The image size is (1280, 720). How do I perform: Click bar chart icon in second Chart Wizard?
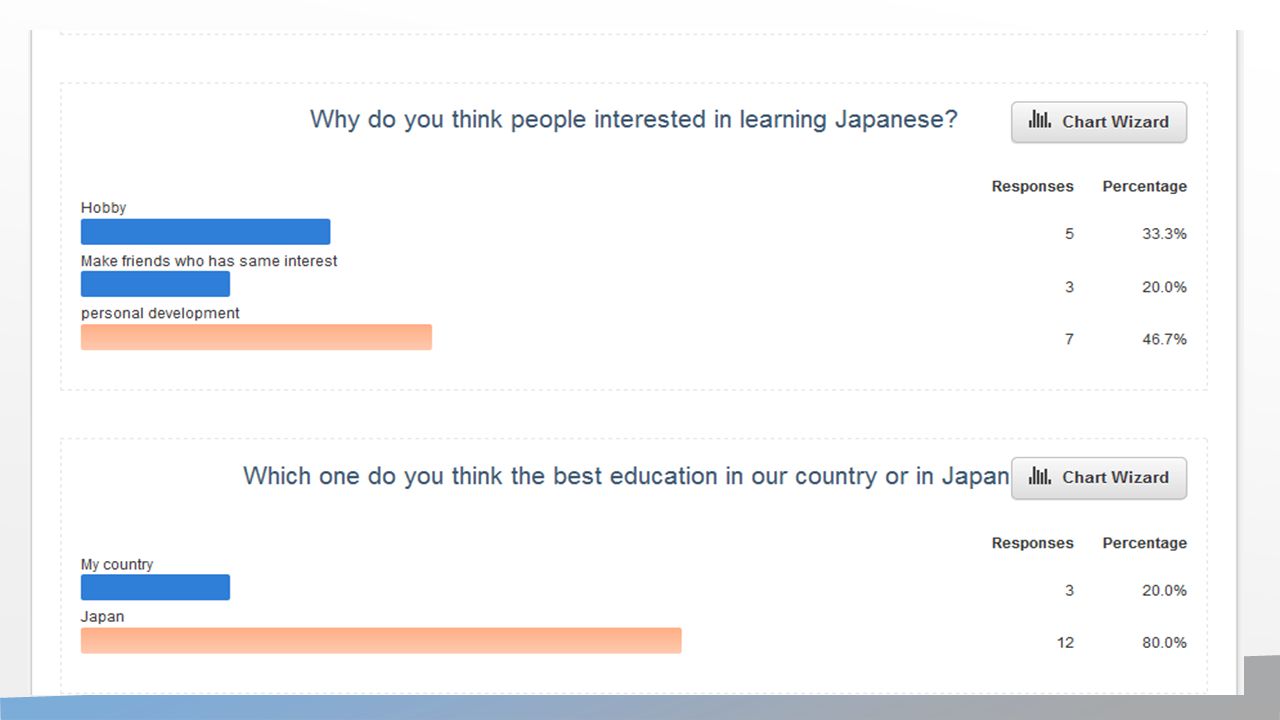coord(1040,477)
